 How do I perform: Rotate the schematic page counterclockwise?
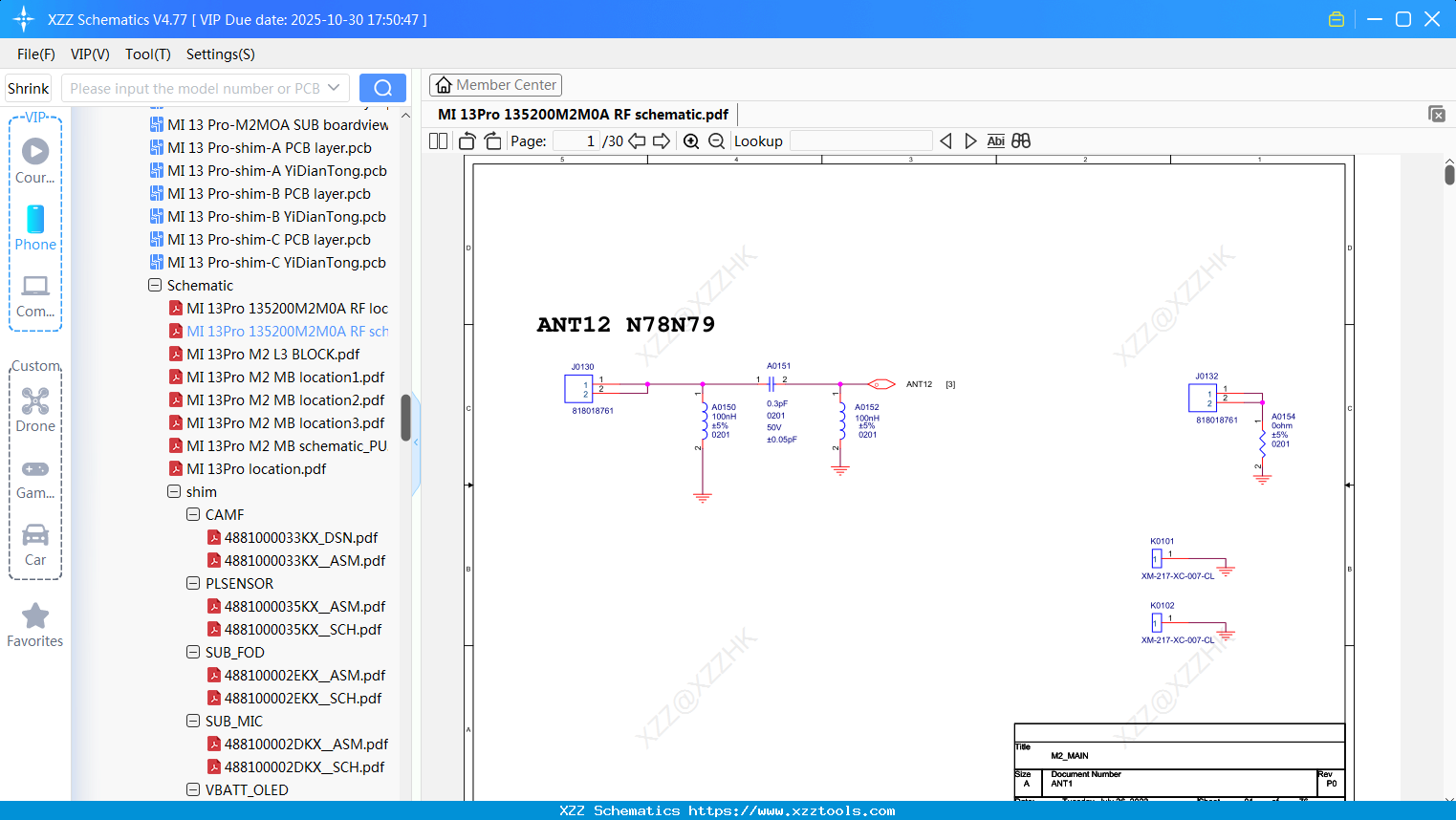(x=466, y=140)
